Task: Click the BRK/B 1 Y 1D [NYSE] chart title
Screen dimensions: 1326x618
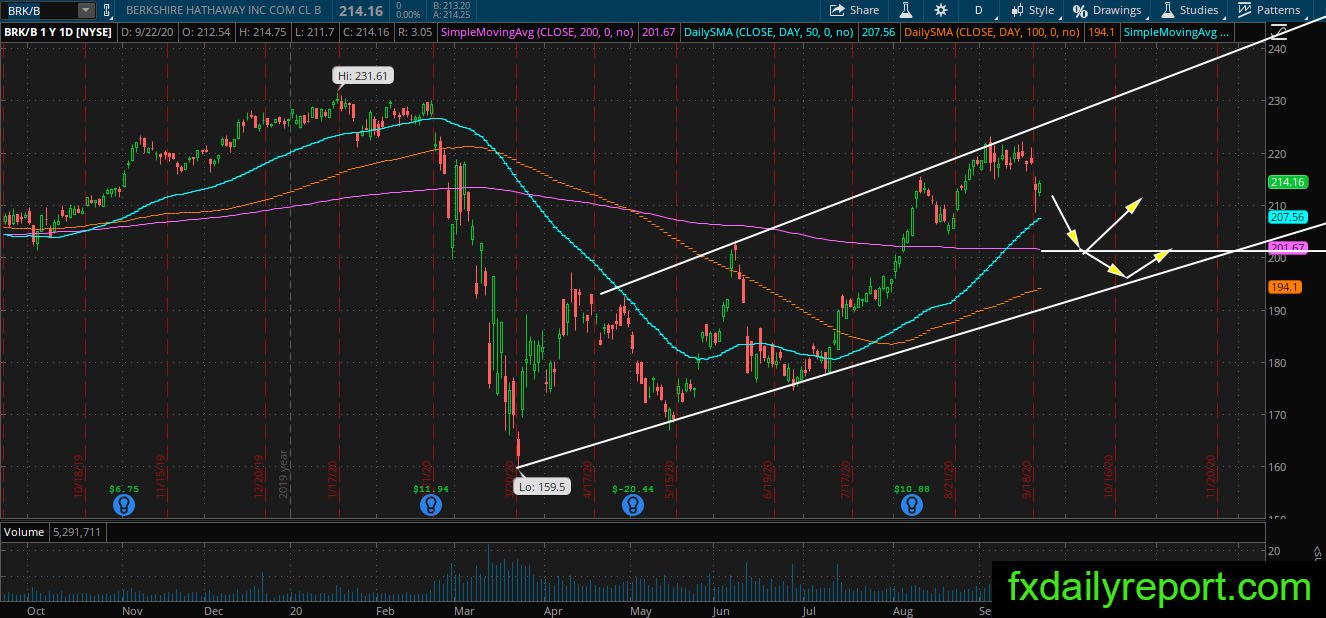Action: click(x=58, y=33)
